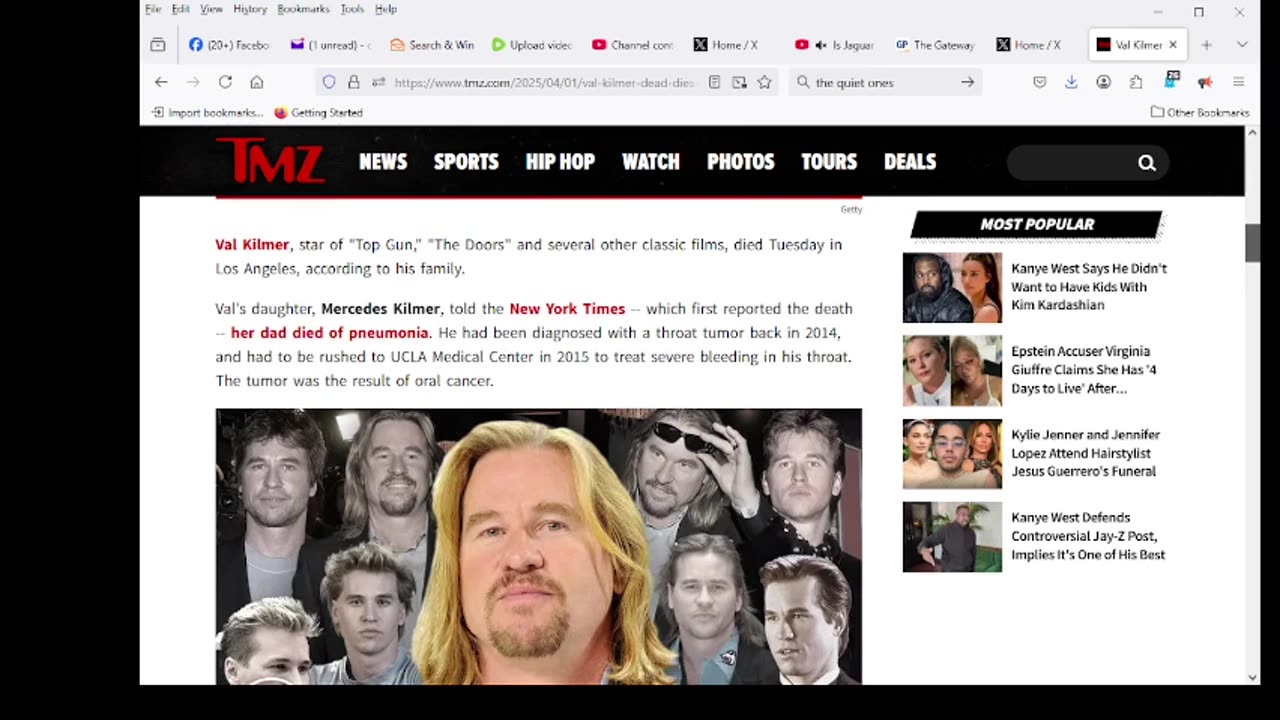The height and width of the screenshot is (720, 1280).
Task: Click the extension icon with badge 28
Action: point(1171,80)
